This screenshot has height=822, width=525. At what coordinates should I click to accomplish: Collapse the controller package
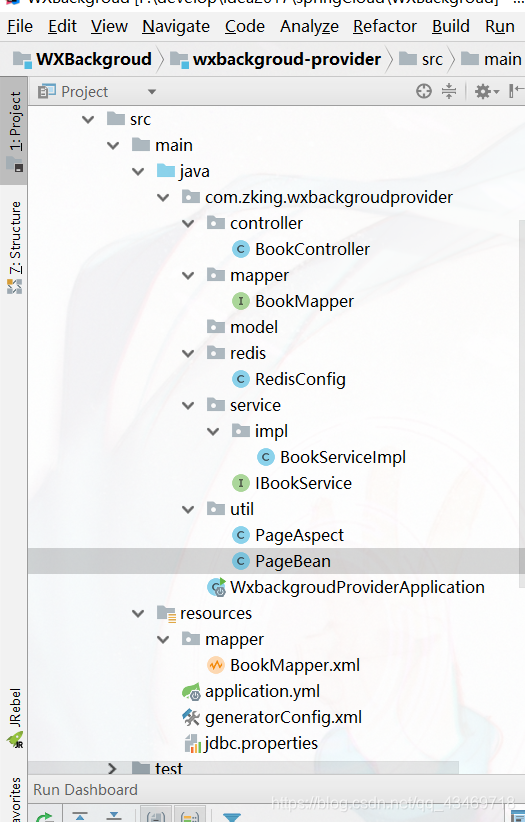point(188,223)
